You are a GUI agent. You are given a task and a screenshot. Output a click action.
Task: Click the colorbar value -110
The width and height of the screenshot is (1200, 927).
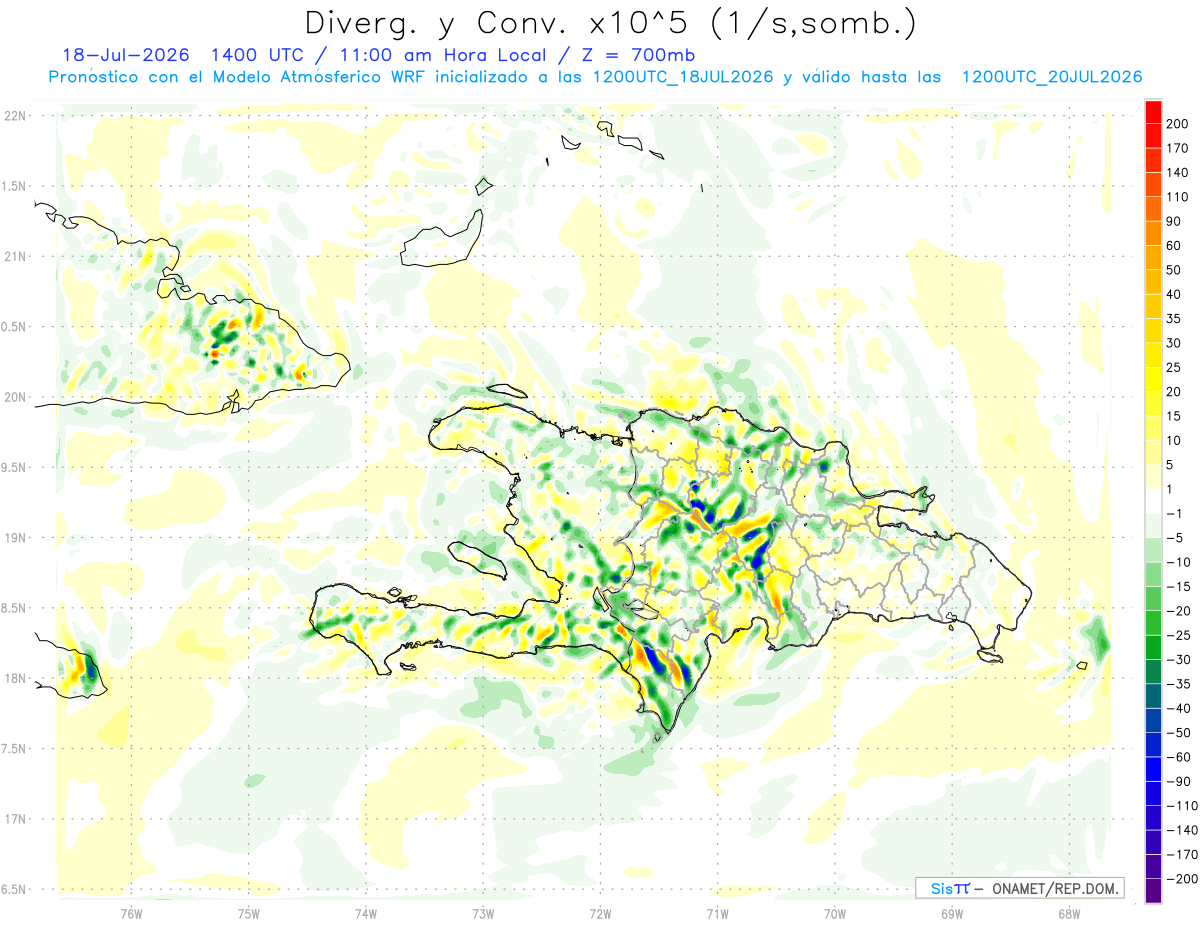pos(1184,806)
